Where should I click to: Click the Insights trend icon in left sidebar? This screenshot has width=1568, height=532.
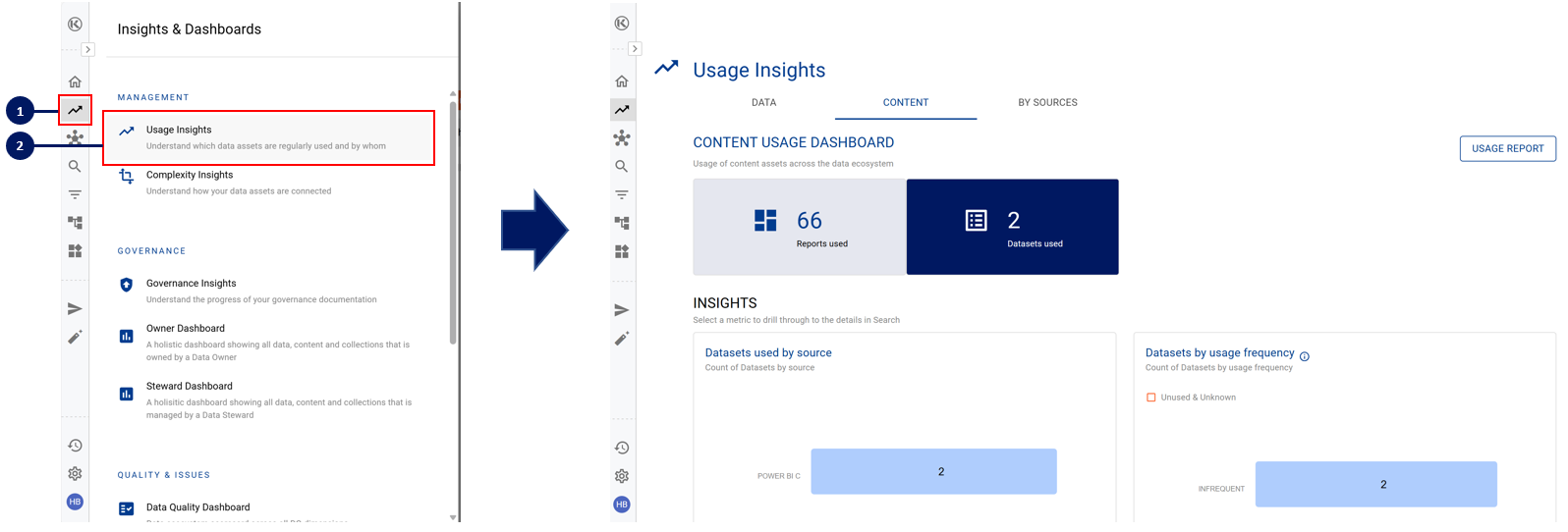tap(75, 110)
